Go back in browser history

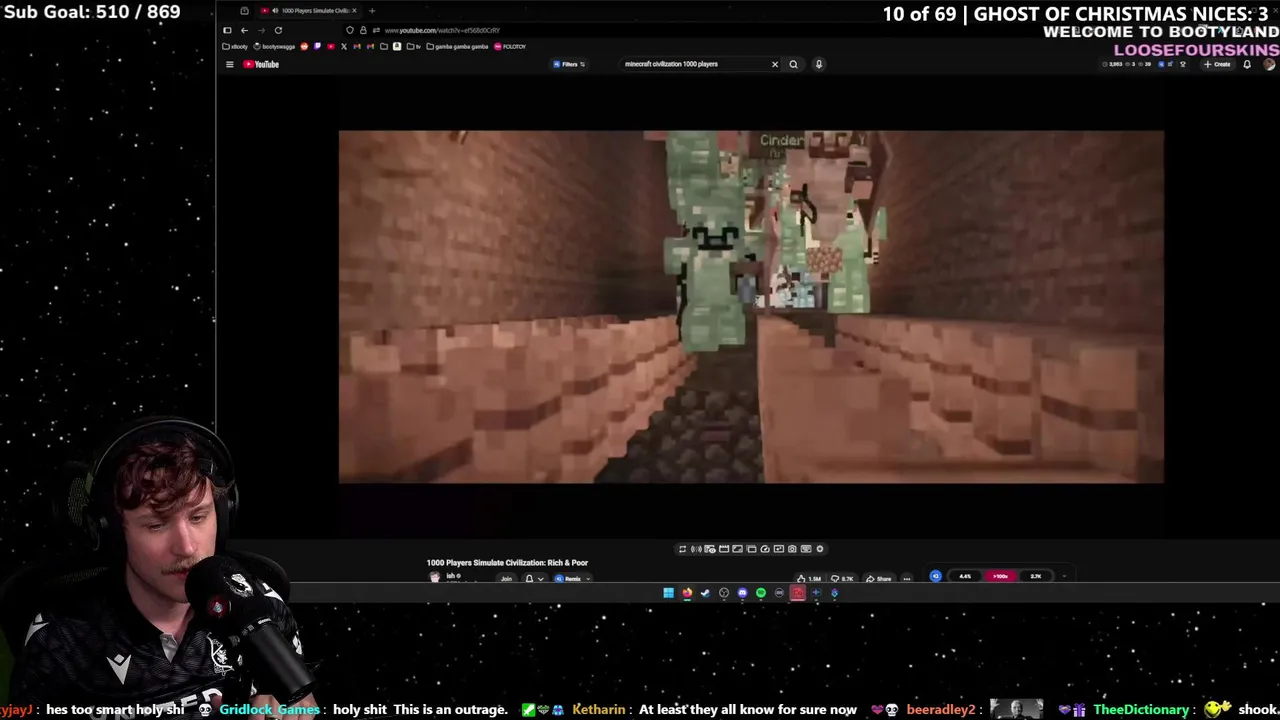tap(244, 30)
